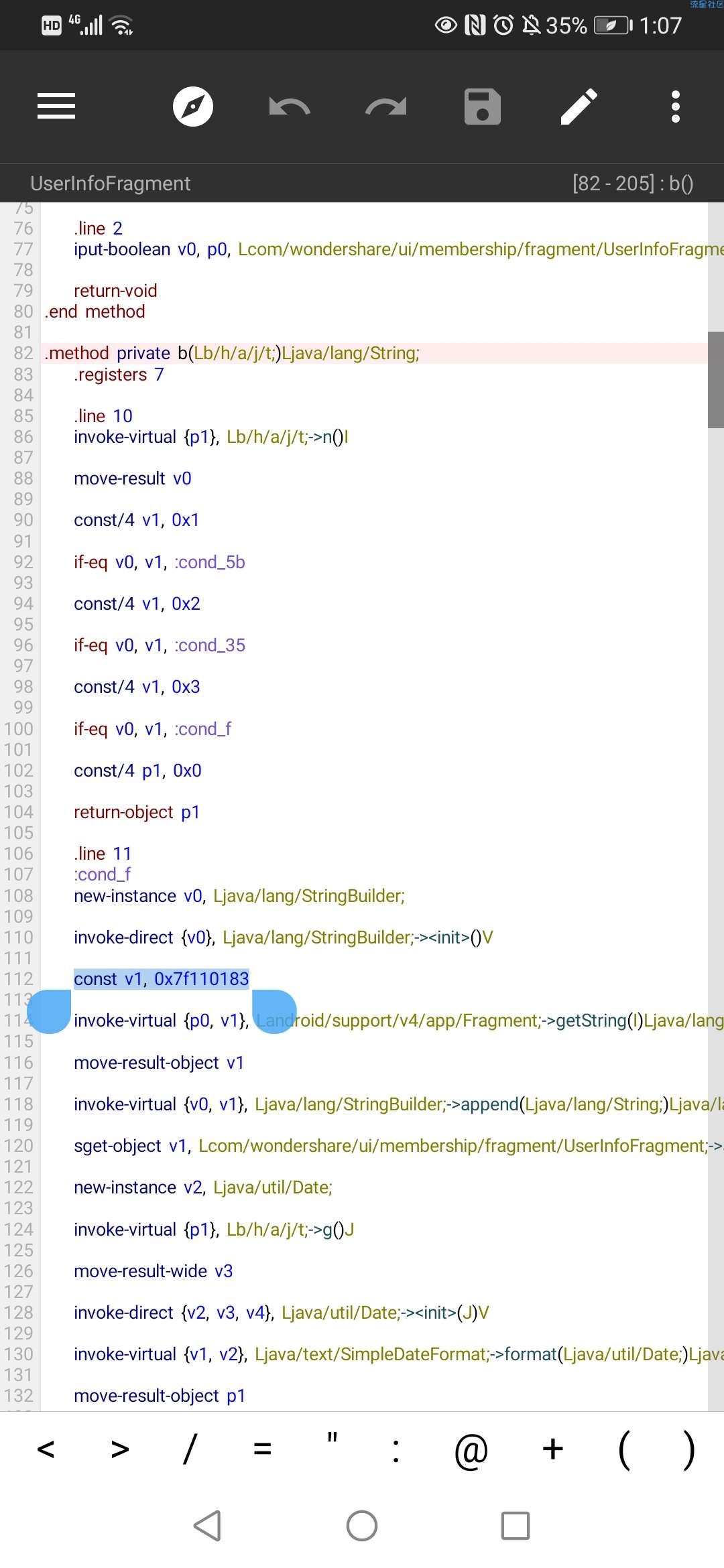
Task: Insert the equals sign key
Action: point(262,1450)
